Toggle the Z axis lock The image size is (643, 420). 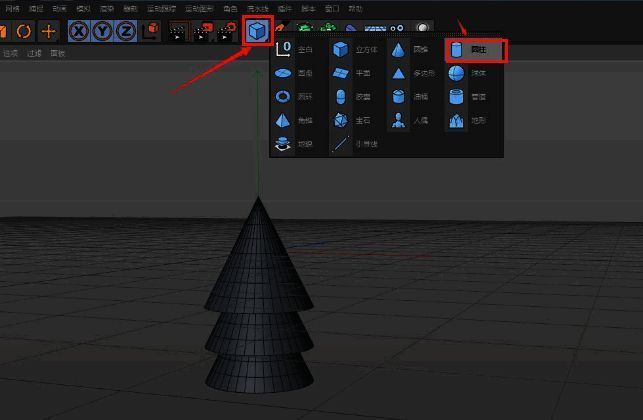pyautogui.click(x=126, y=31)
